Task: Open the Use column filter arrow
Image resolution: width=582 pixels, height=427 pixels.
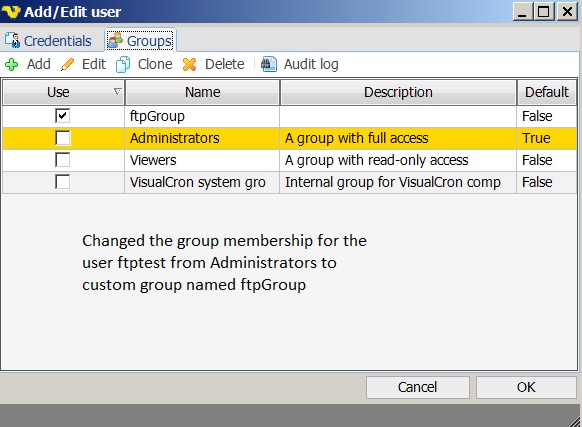Action: click(x=117, y=91)
